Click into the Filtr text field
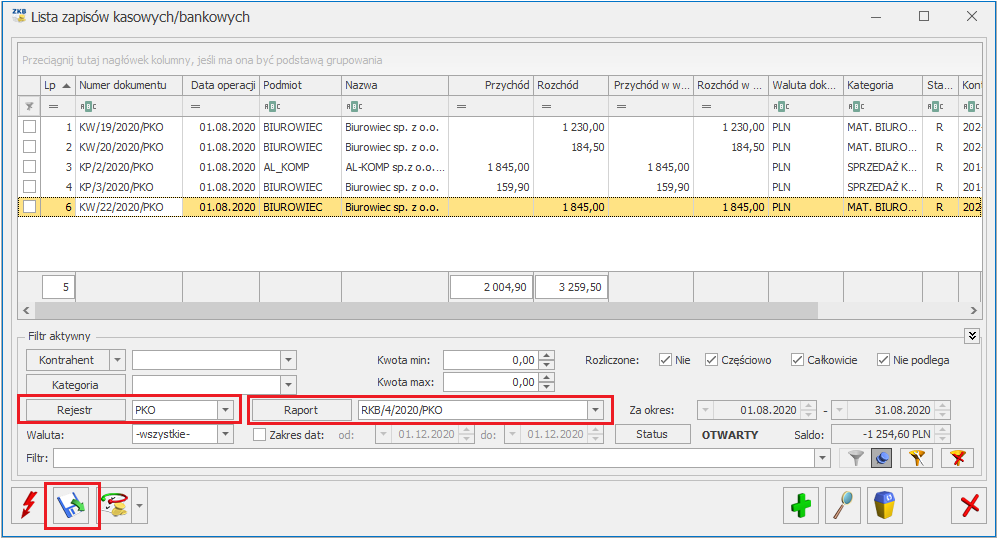The width and height of the screenshot is (997, 538). (434, 458)
